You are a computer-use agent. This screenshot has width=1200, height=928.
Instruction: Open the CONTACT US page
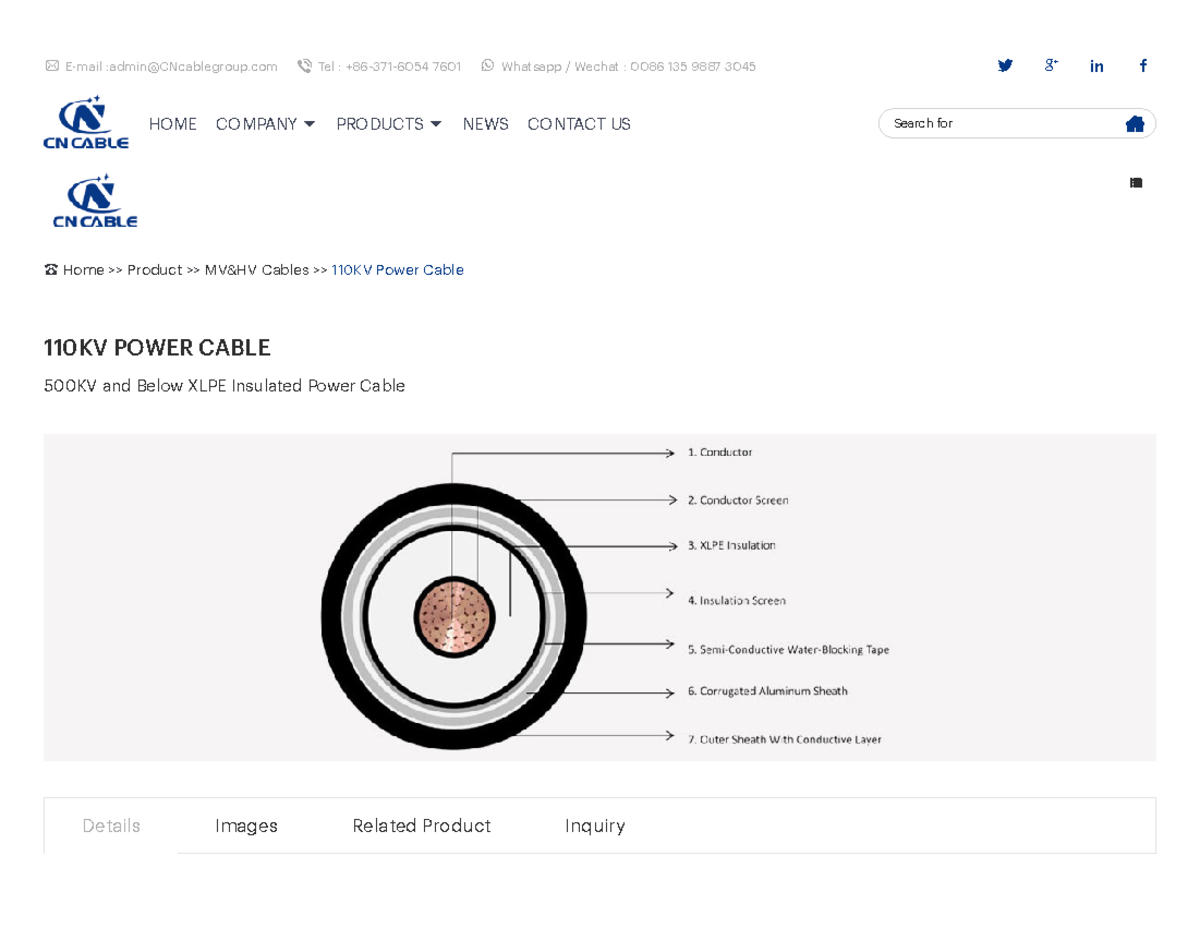(579, 124)
